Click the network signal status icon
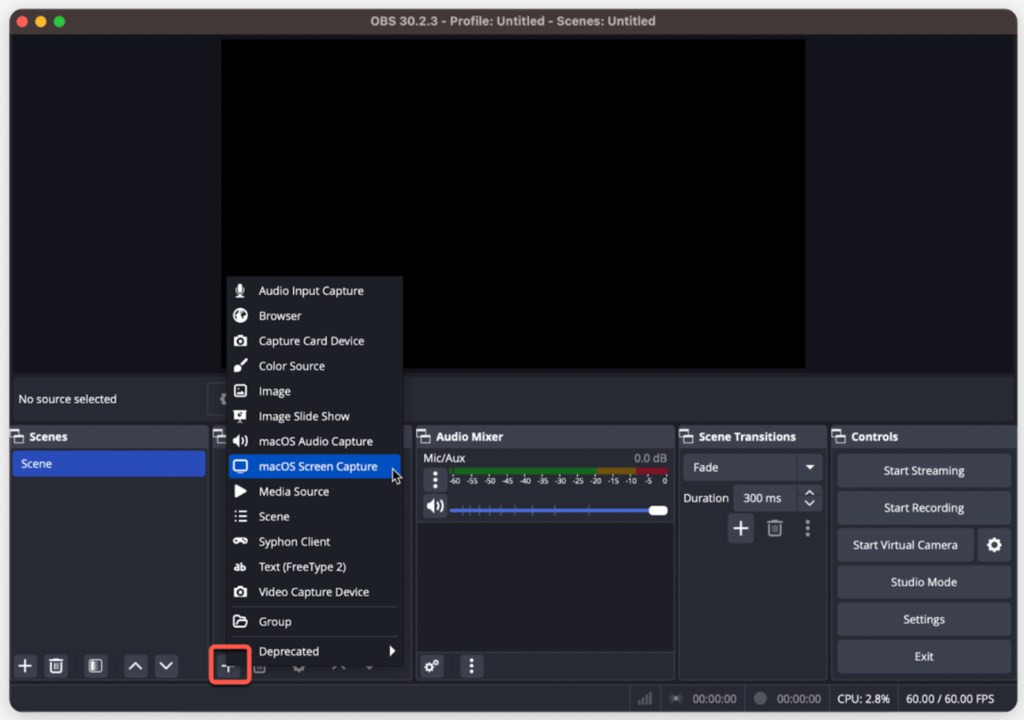Viewport: 1024px width, 720px height. tap(645, 698)
